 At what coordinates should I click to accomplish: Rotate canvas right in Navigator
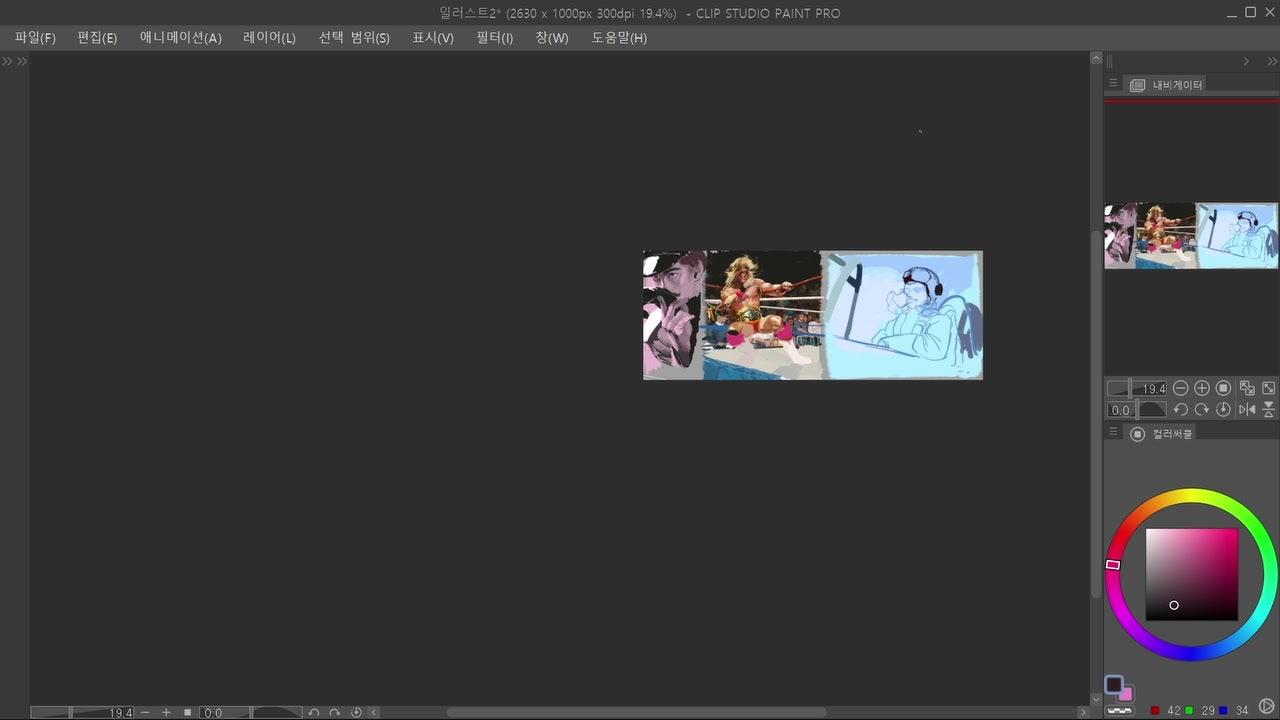1202,410
